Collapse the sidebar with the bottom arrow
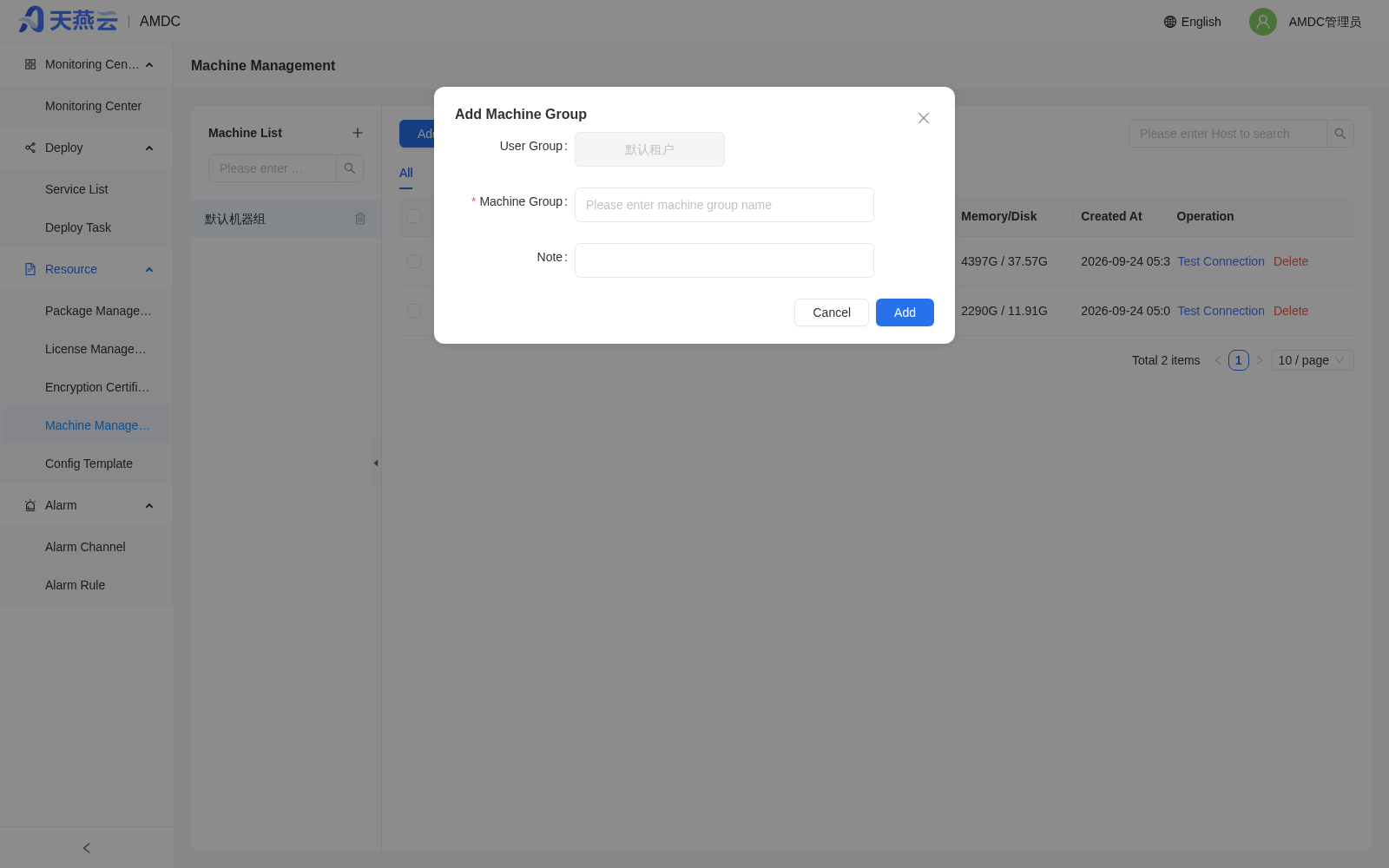This screenshot has height=868, width=1389. (87, 848)
